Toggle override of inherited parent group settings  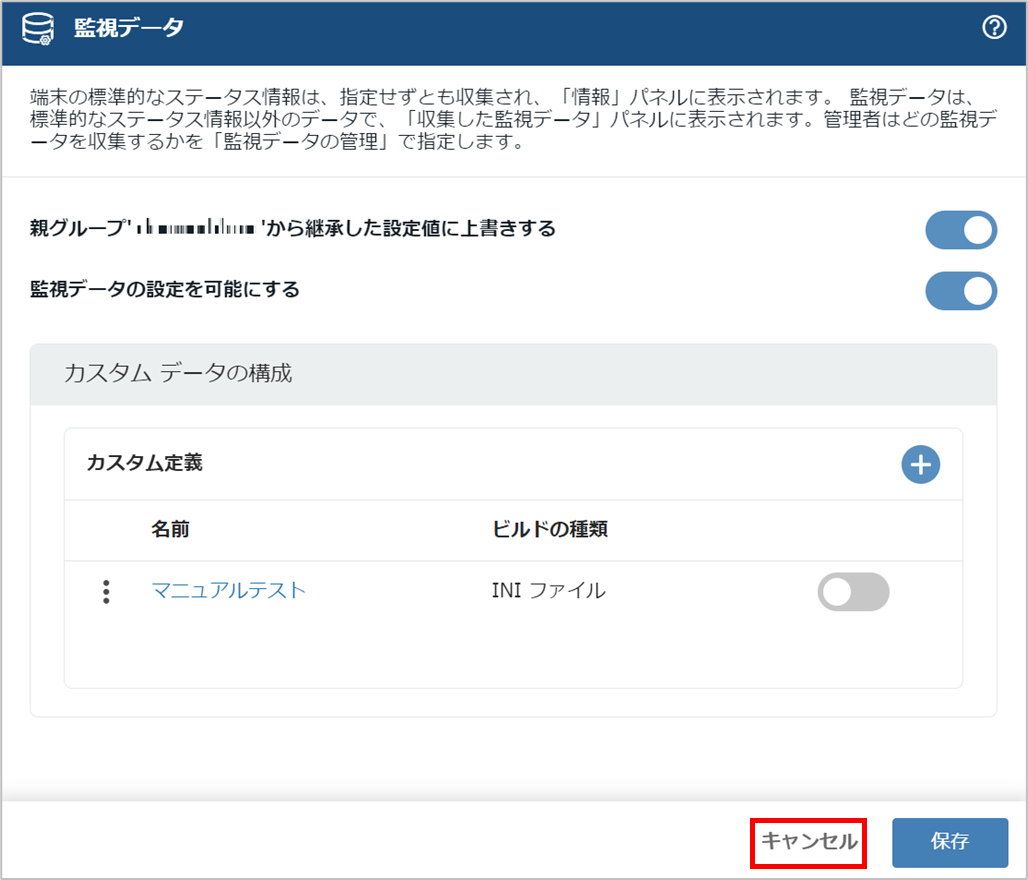(961, 230)
